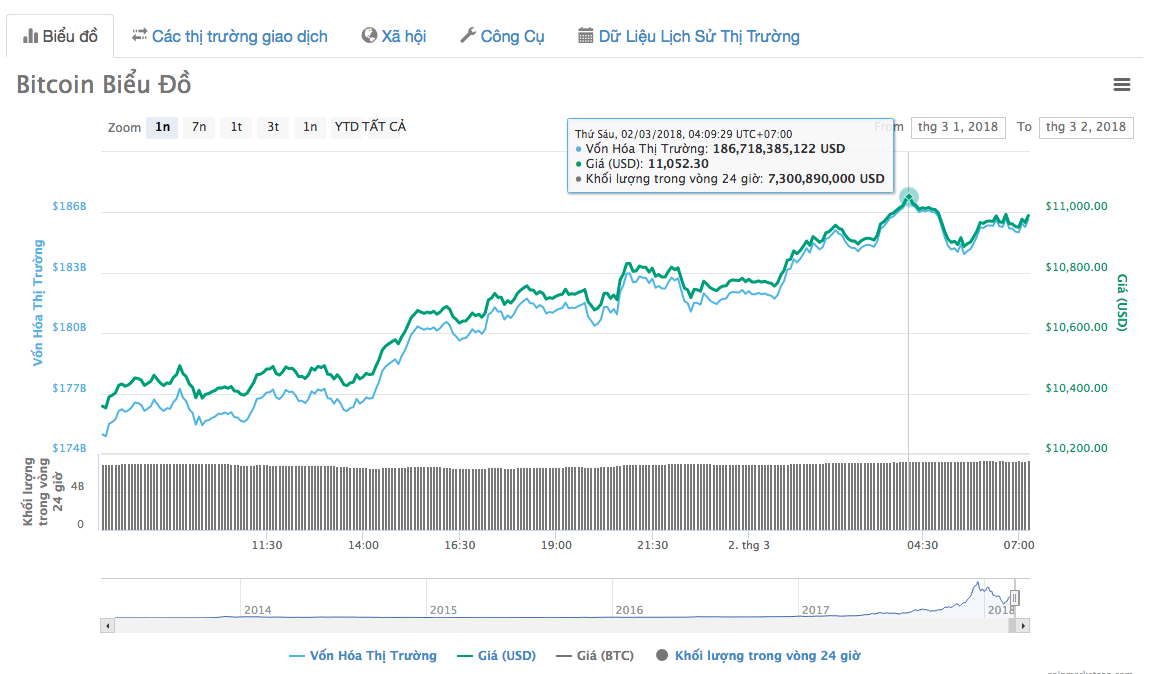Viewport: 1164px width, 674px height.
Task: Open Dữ Liệu Lịch Sử Thị Trường tab
Action: click(689, 36)
